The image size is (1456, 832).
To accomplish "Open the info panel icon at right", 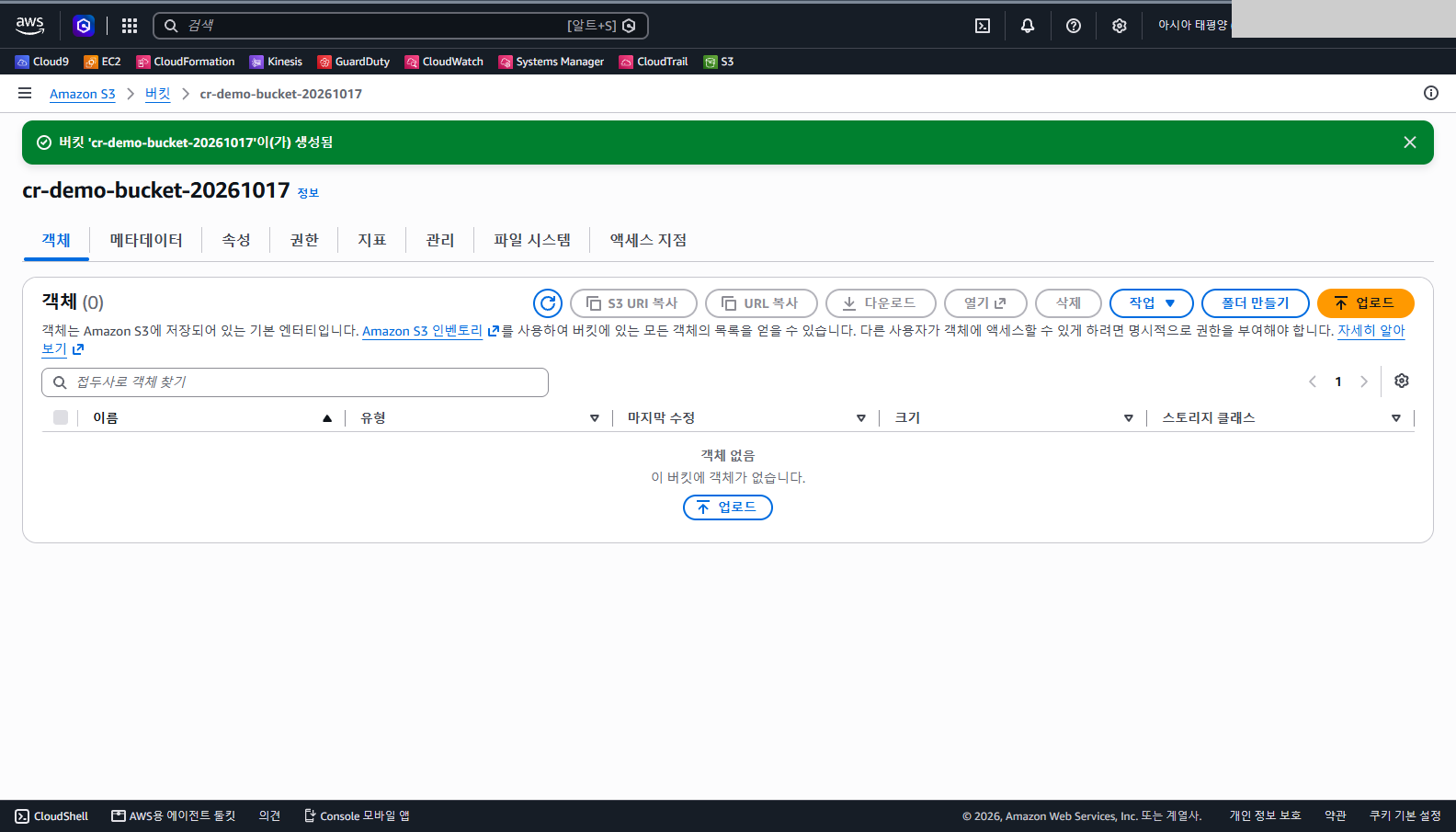I will pyautogui.click(x=1431, y=93).
